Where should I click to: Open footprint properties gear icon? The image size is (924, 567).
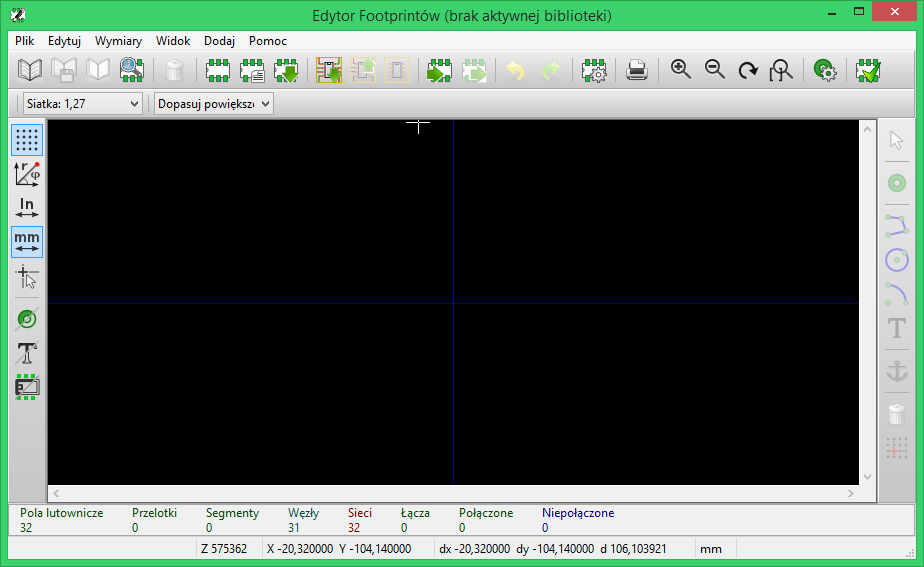click(594, 70)
